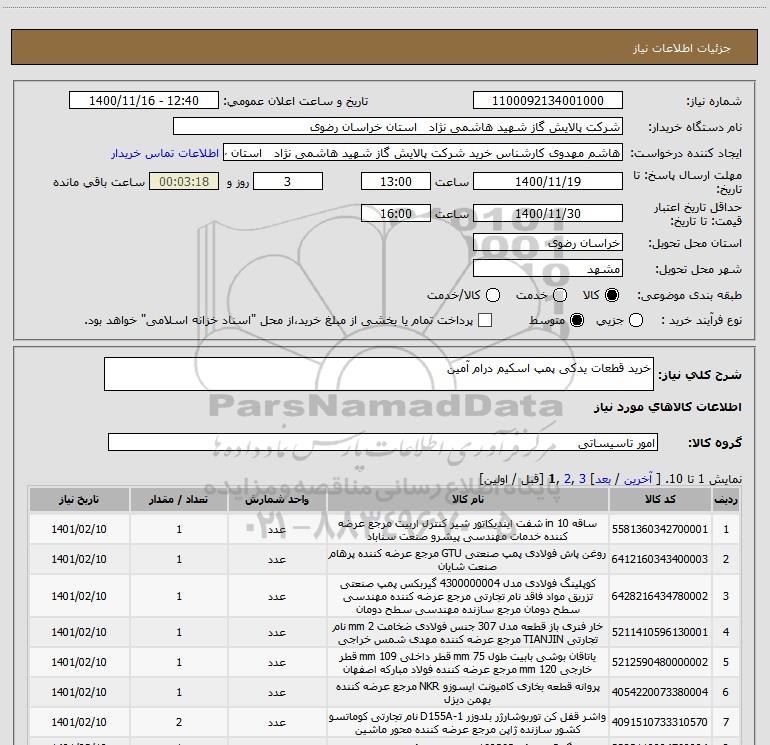Click quantity 2 in row 7
770x745 pixels.
coord(179,722)
